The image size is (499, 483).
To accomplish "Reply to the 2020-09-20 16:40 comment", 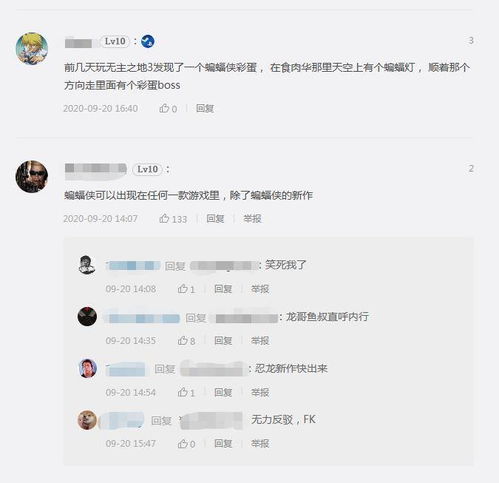I will [x=205, y=108].
